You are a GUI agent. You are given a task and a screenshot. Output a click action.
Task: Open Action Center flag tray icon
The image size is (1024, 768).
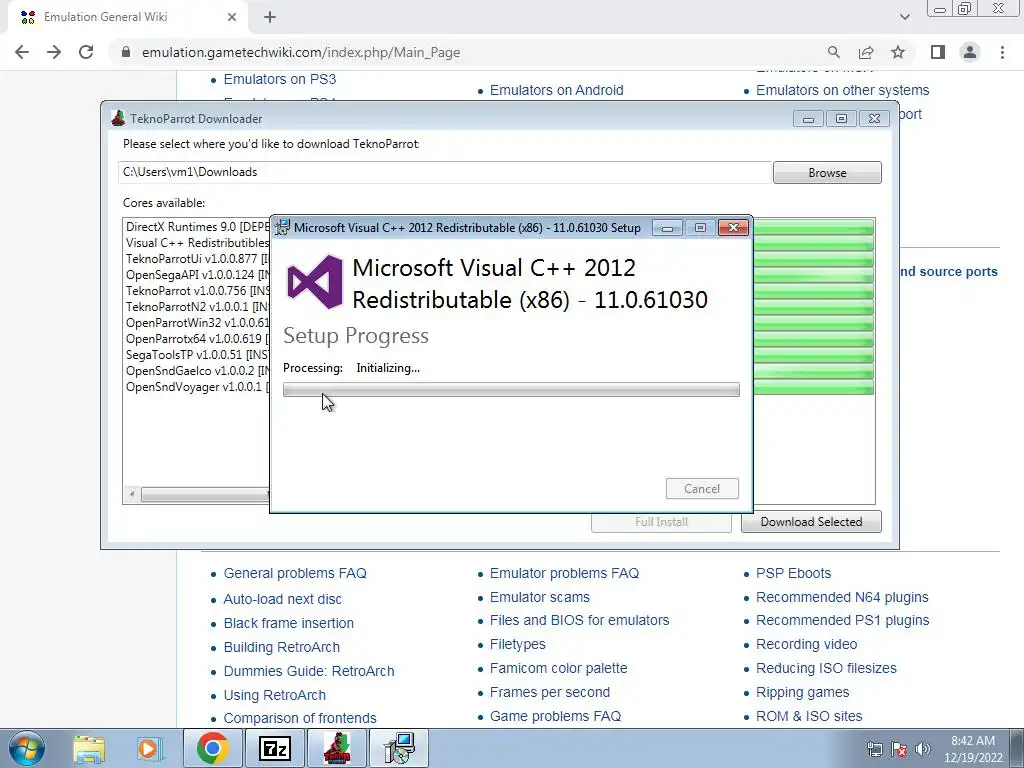899,749
